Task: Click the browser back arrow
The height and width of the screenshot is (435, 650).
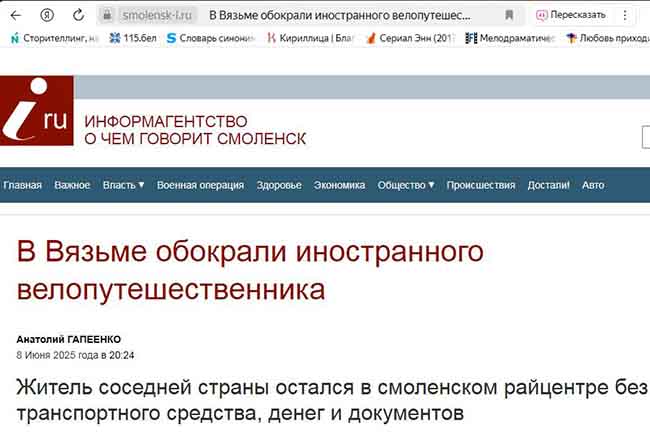Action: coord(16,15)
